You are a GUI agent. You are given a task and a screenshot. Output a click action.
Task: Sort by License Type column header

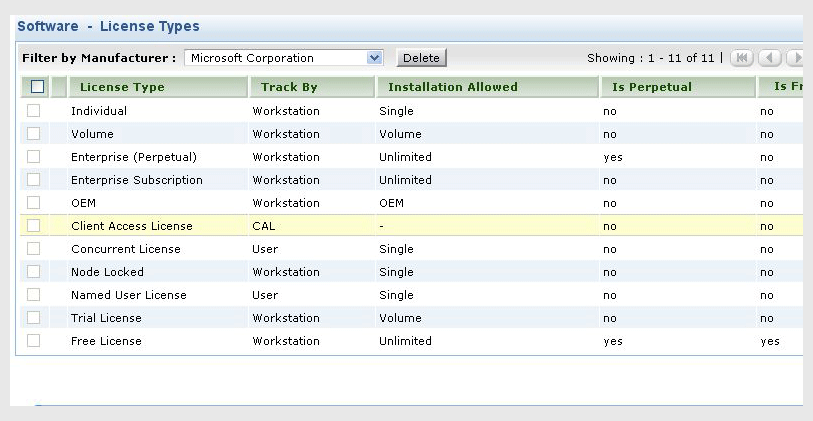point(122,87)
